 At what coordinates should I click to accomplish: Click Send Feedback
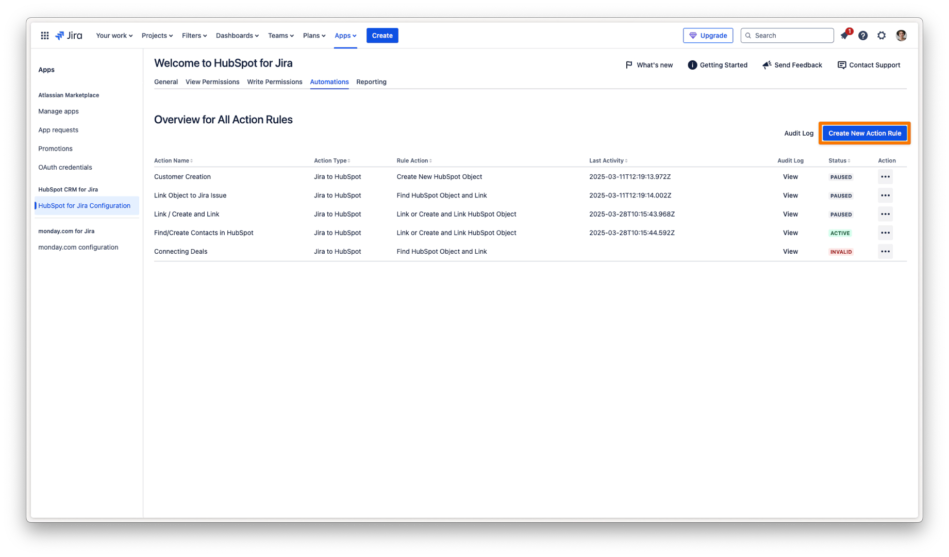(x=792, y=65)
